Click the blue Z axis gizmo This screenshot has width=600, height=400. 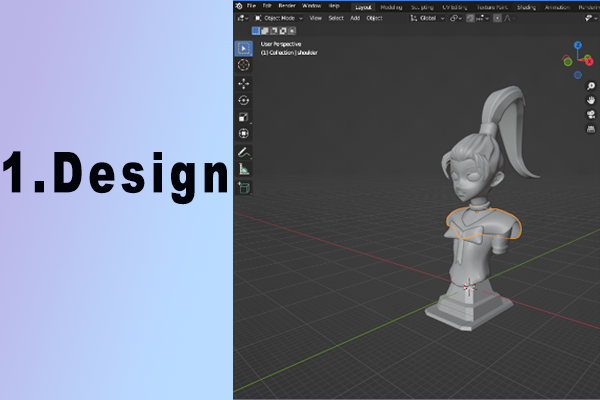coord(579,45)
